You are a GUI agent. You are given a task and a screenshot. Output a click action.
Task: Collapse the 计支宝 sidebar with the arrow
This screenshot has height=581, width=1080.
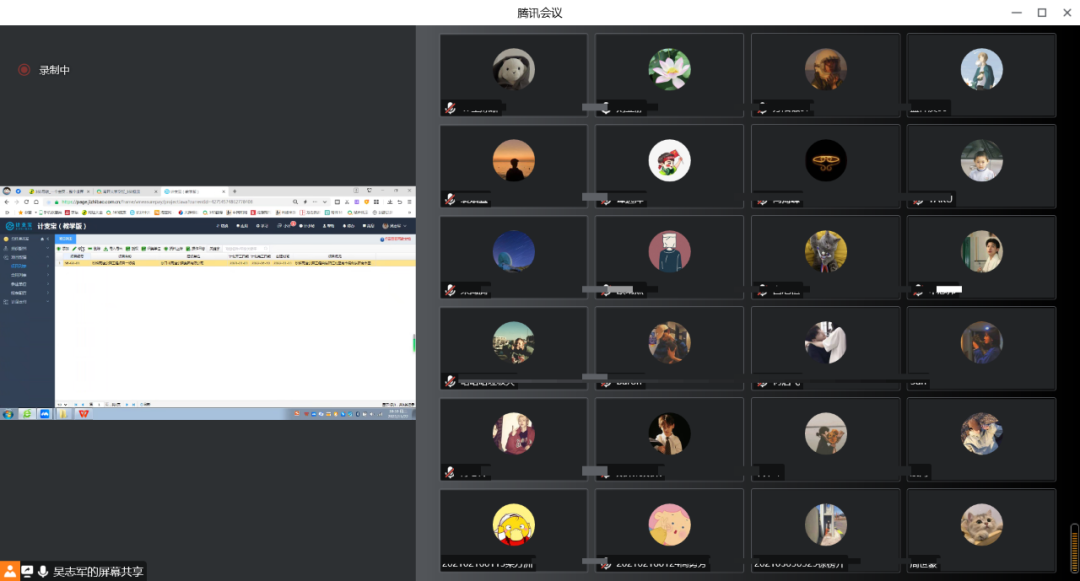click(x=48, y=239)
